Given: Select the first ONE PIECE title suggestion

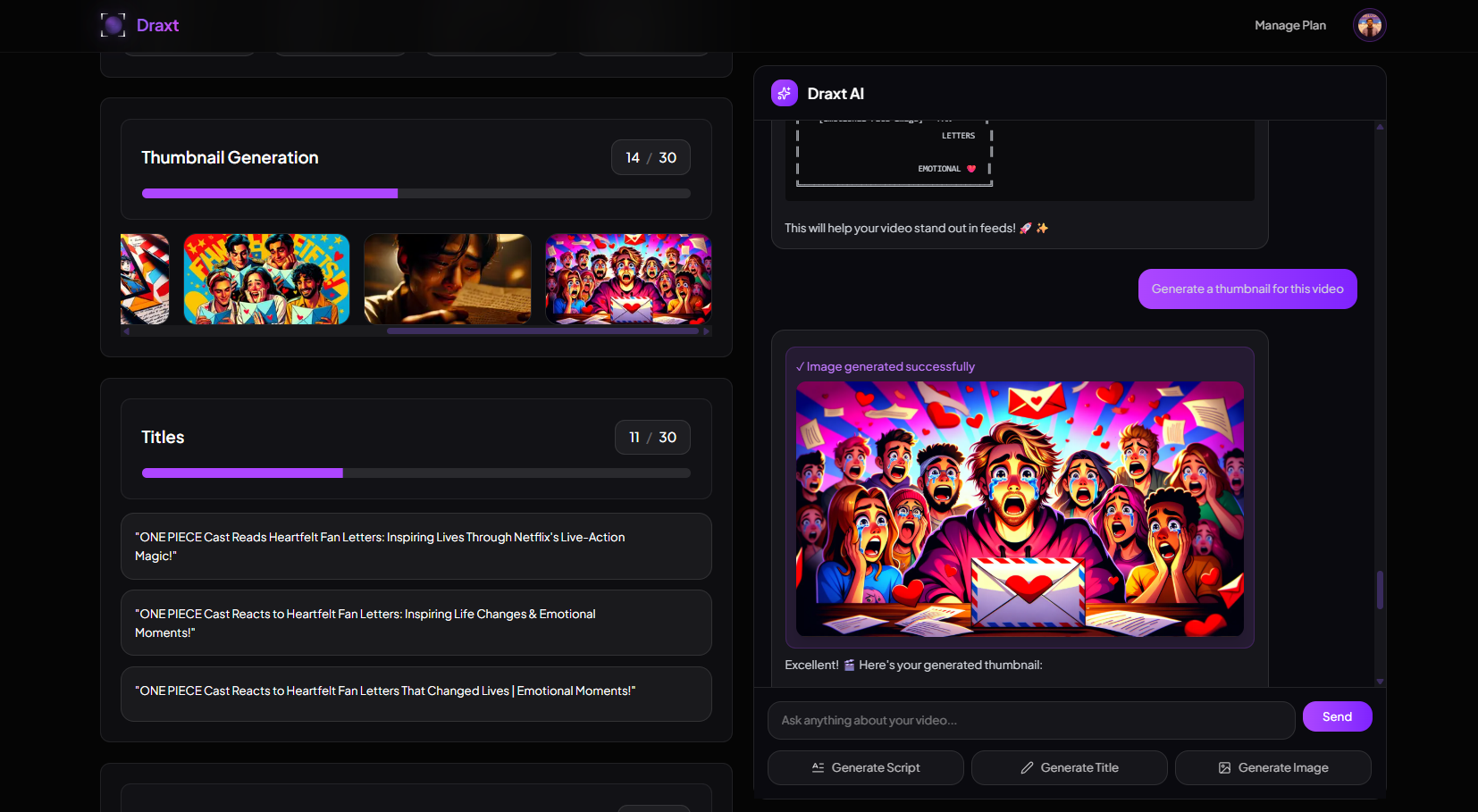Looking at the screenshot, I should point(416,546).
